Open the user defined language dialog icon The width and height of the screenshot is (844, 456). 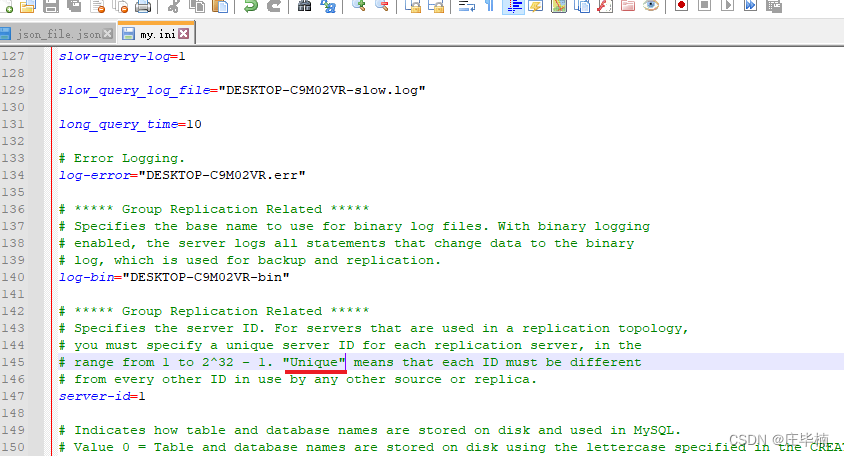point(536,5)
